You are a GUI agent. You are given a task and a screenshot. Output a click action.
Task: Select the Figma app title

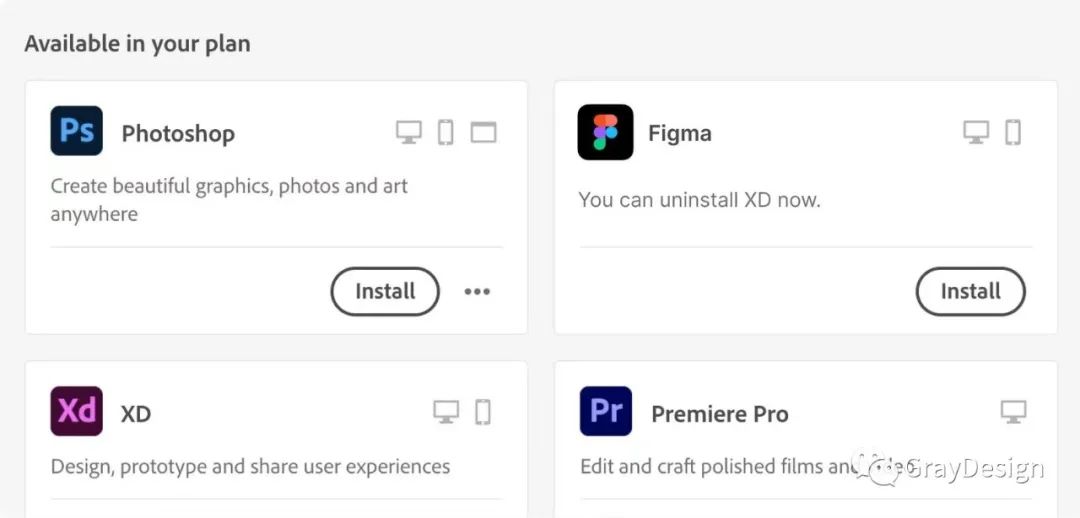680,134
